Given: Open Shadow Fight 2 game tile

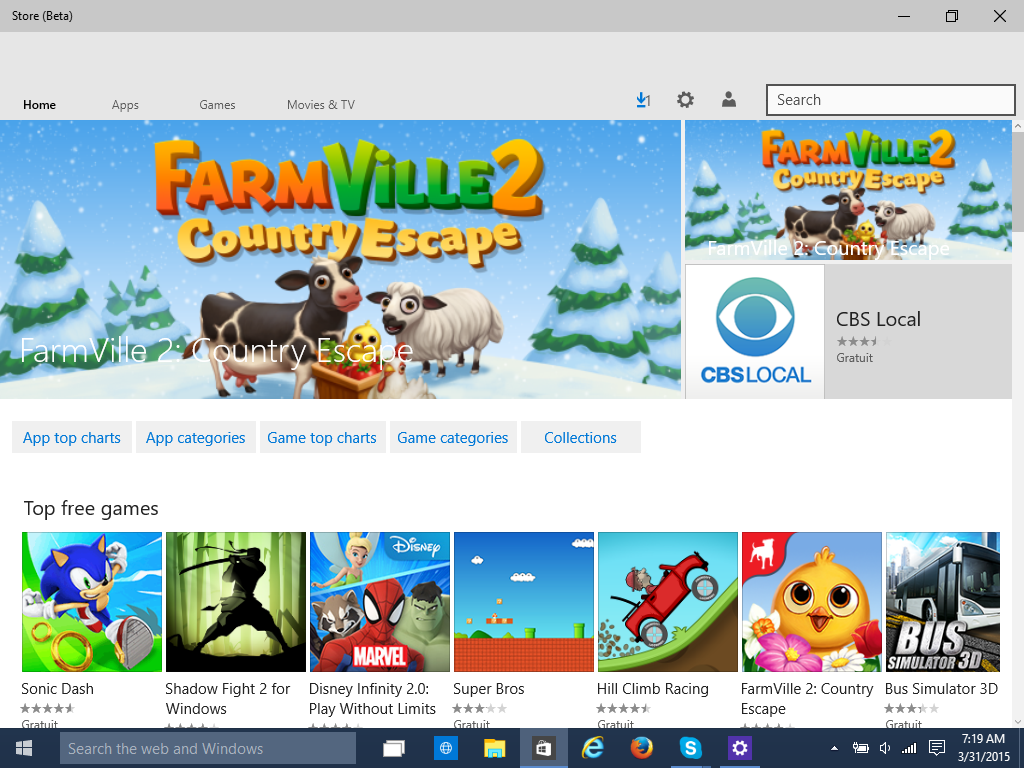Looking at the screenshot, I should (x=236, y=601).
